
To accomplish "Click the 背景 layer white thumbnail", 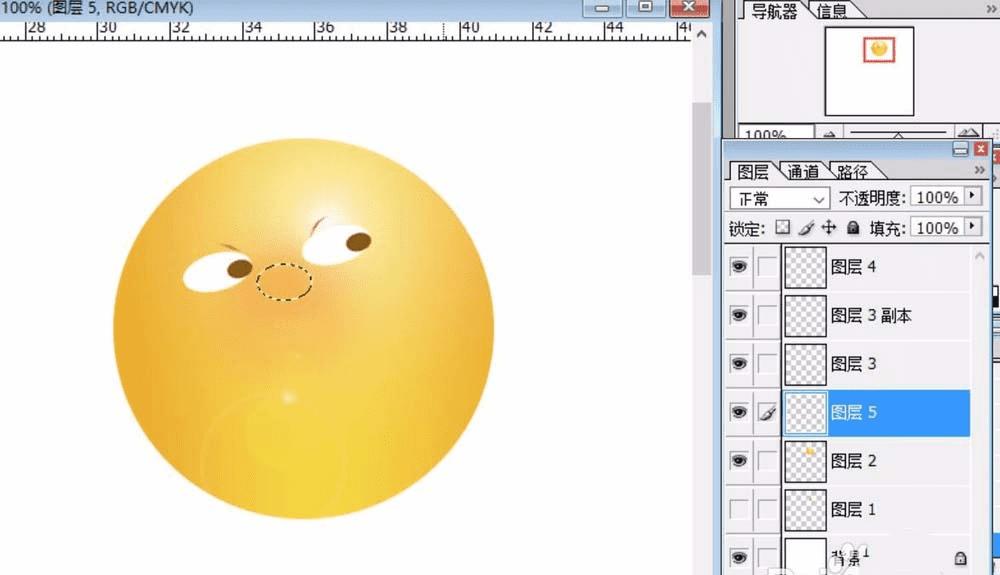I will [805, 557].
